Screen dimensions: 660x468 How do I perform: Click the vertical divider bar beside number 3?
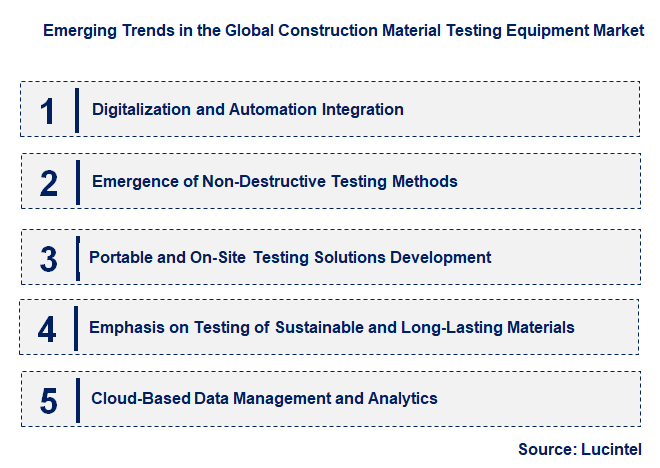(77, 258)
